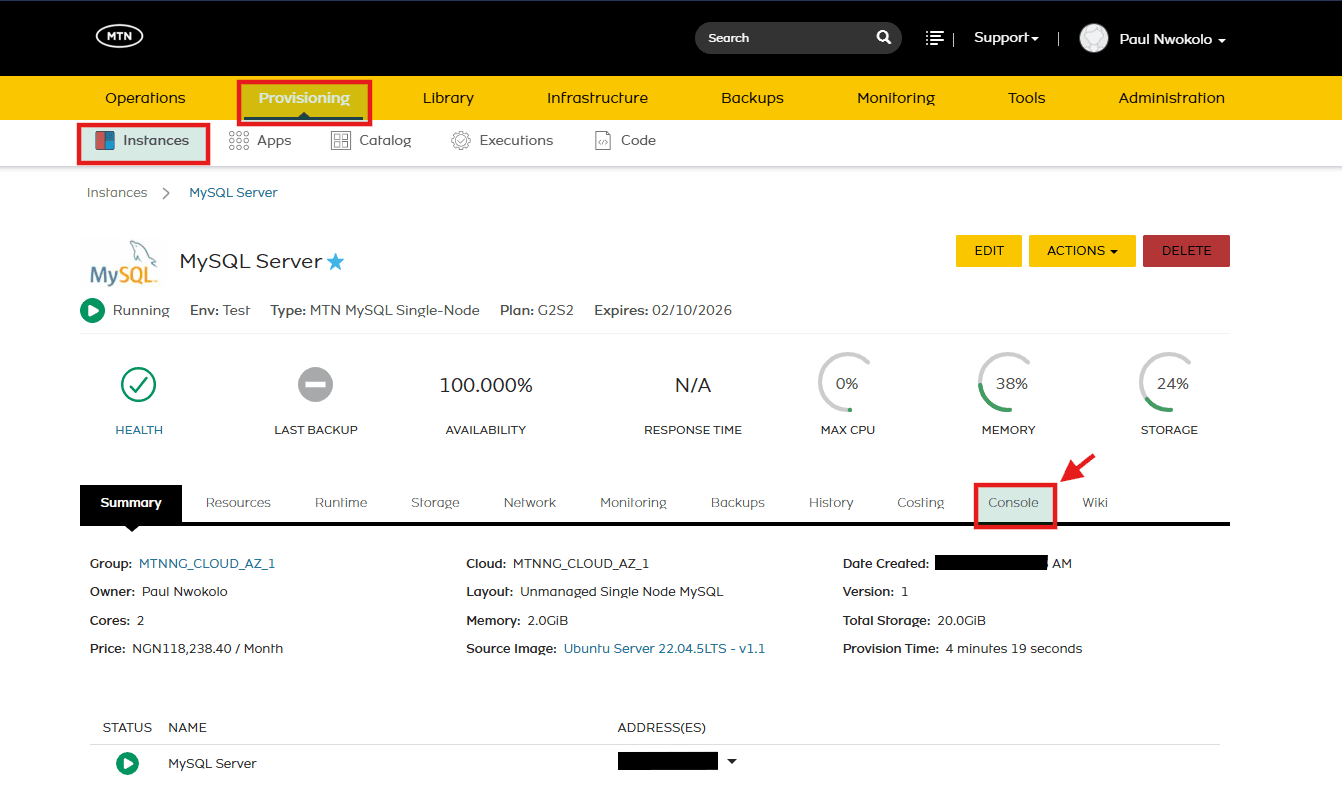Click the Memory 38% gauge

[x=1008, y=384]
